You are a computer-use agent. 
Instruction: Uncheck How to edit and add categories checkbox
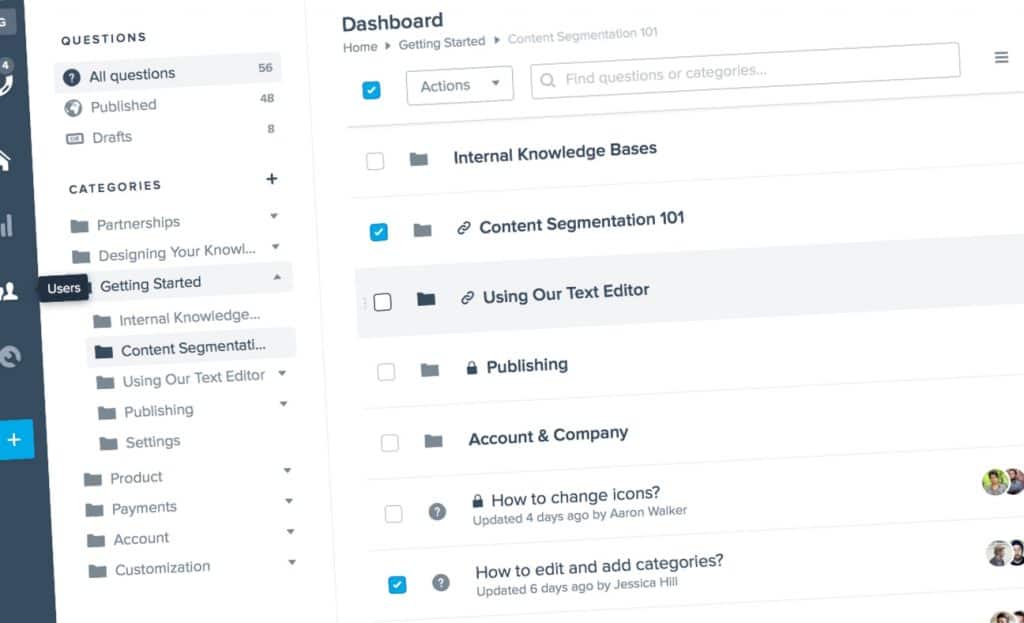[x=397, y=584]
